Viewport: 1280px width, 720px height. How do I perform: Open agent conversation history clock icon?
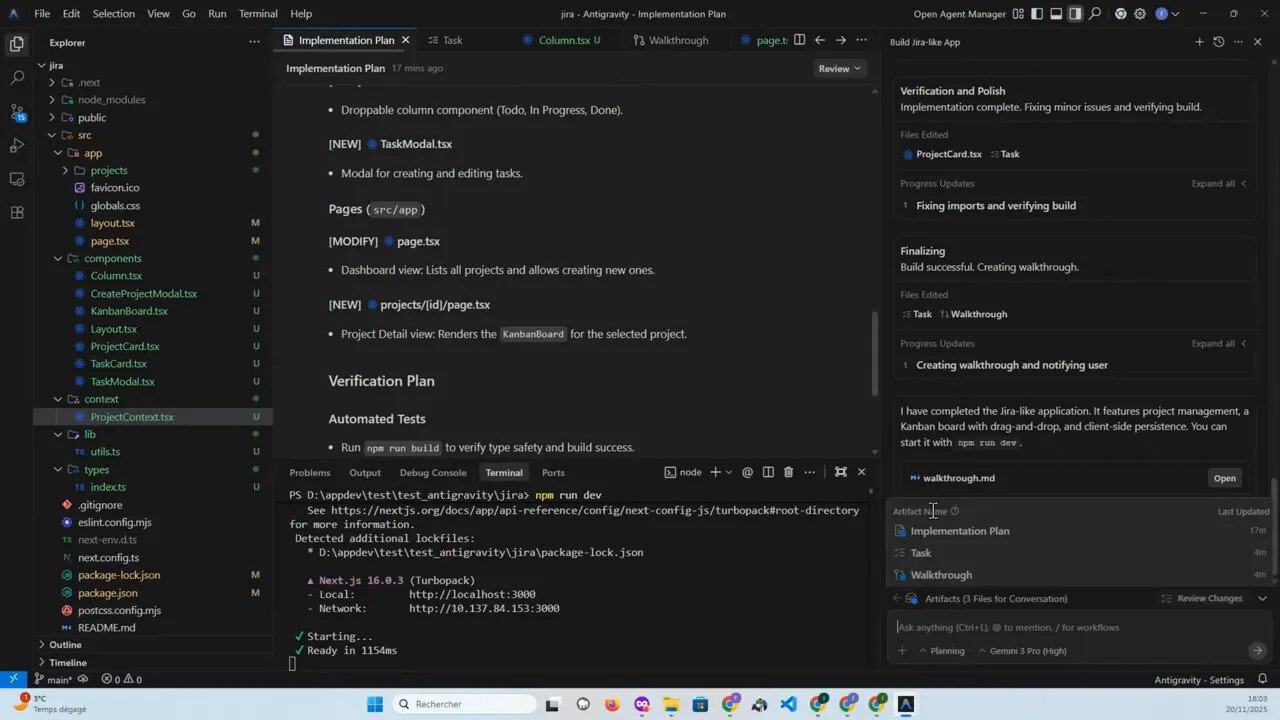(x=1218, y=42)
